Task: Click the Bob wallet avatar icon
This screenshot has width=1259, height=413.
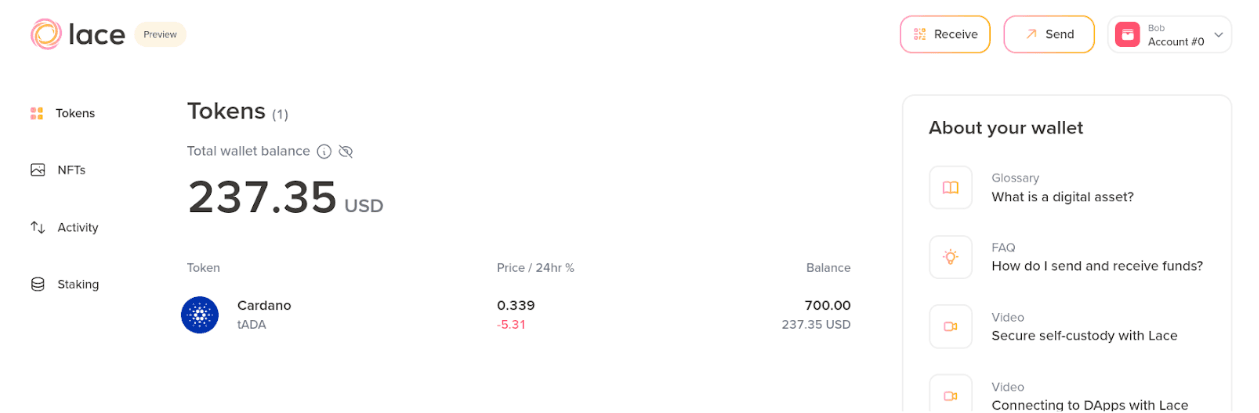Action: point(1127,35)
